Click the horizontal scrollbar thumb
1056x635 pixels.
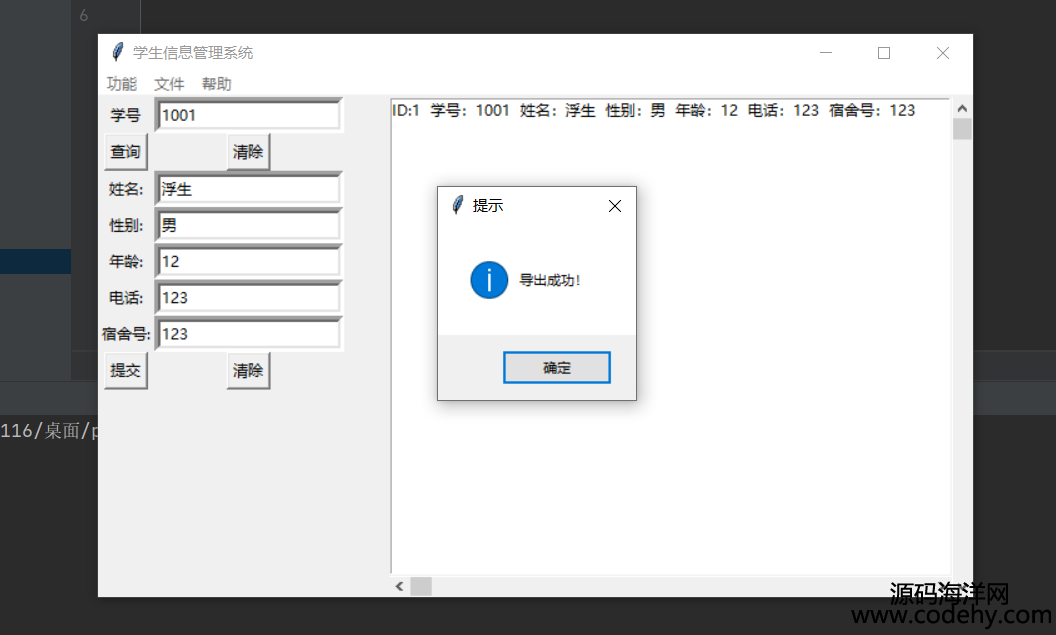421,587
